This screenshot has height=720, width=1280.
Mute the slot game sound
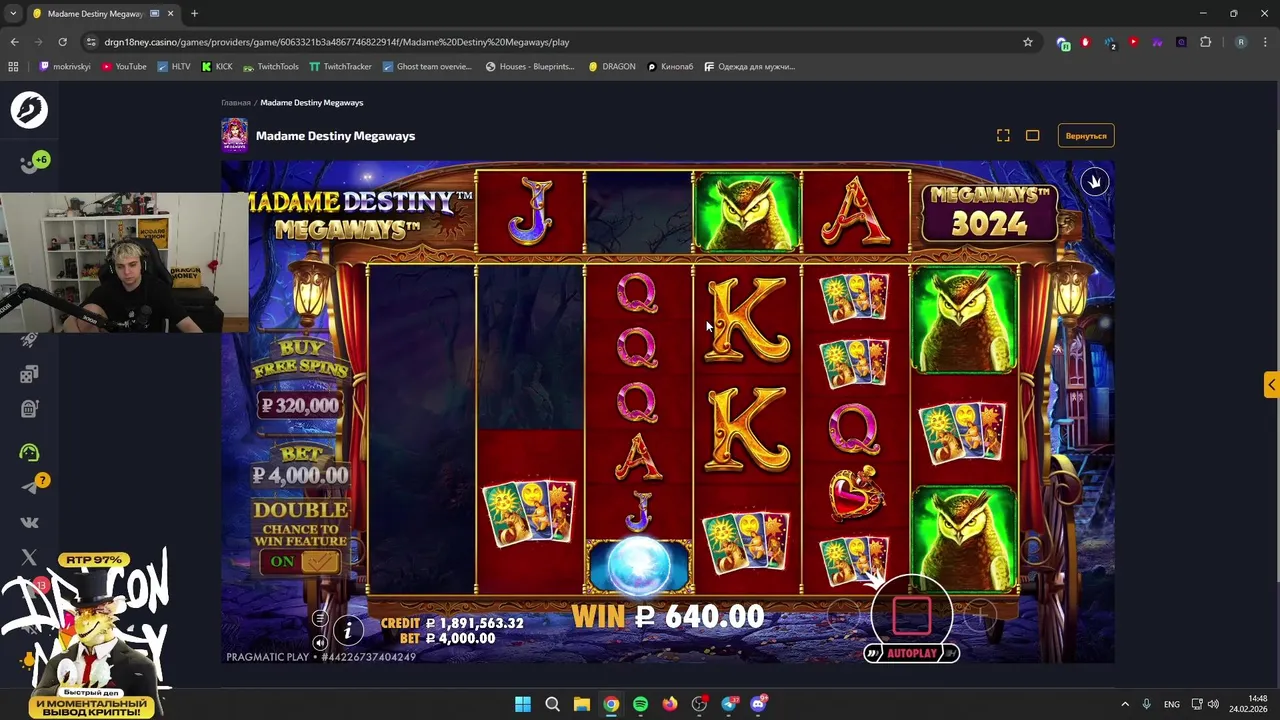pyautogui.click(x=320, y=643)
